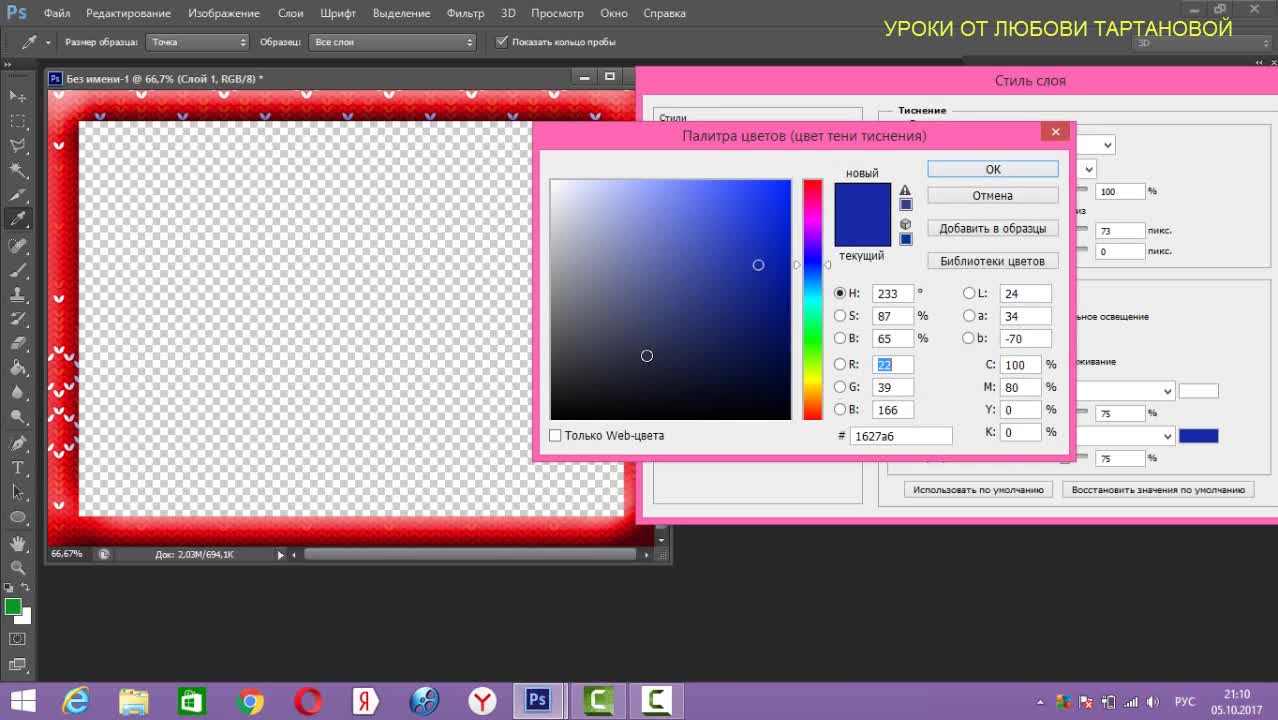1278x720 pixels.
Task: Open the document status bar arrow menu
Action: (x=280, y=554)
